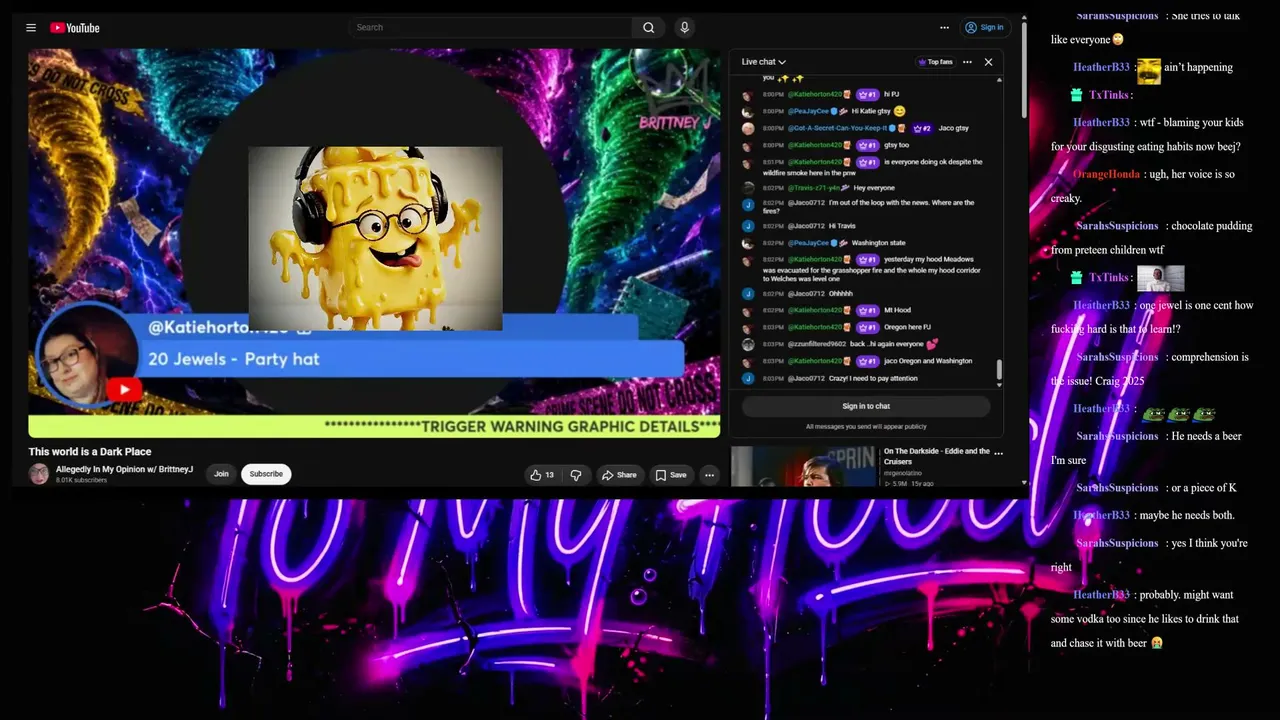
Task: Click the trigger warning ticker text
Action: 521,427
